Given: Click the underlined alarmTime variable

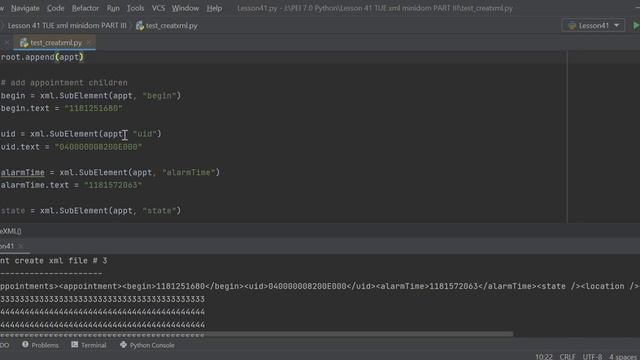Looking at the screenshot, I should [22, 173].
